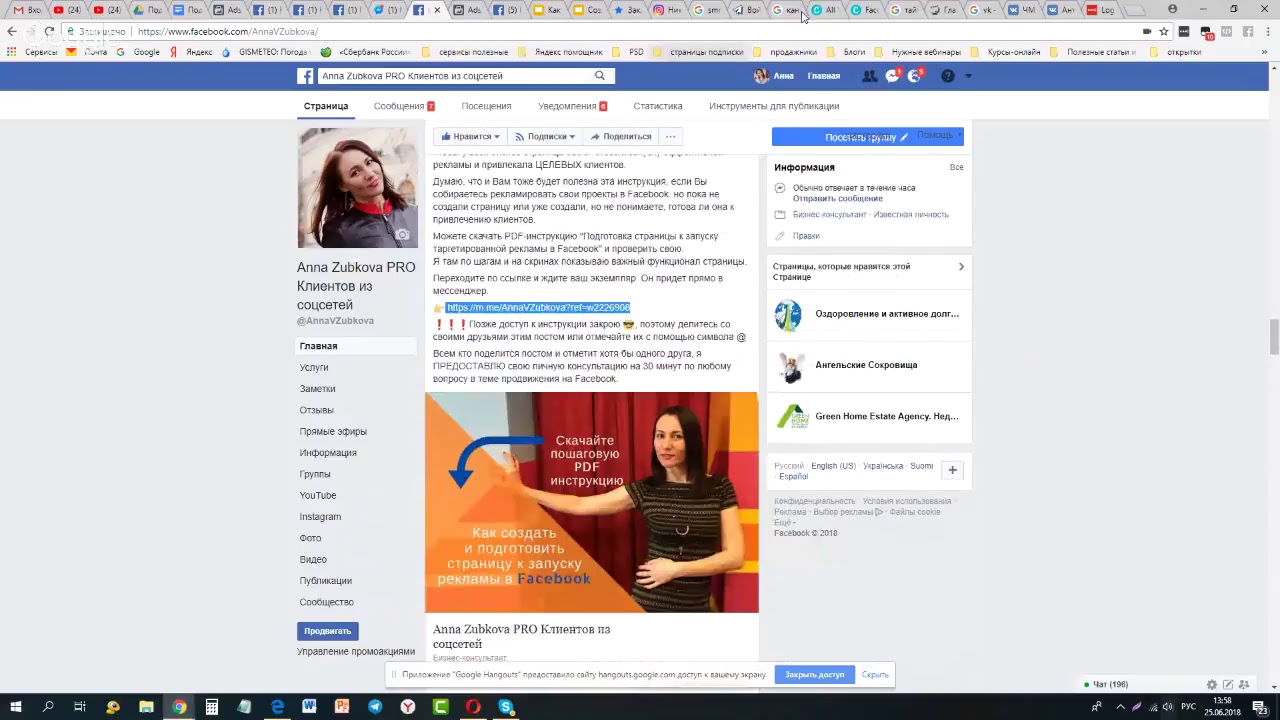This screenshot has width=1280, height=720.
Task: Click the Facebook search magnifier icon
Action: coord(600,76)
